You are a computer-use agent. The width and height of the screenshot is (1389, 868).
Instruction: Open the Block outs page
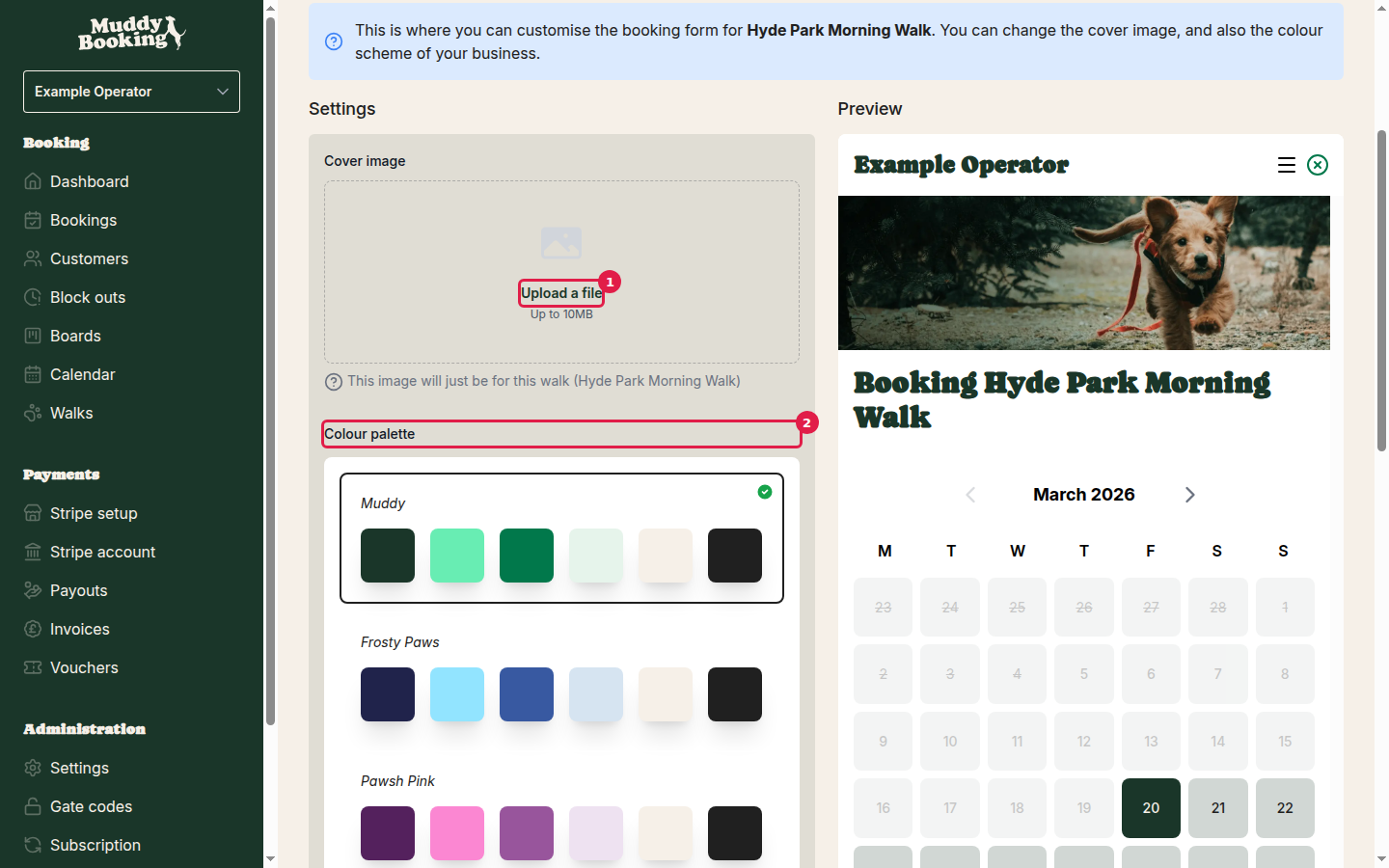(88, 297)
